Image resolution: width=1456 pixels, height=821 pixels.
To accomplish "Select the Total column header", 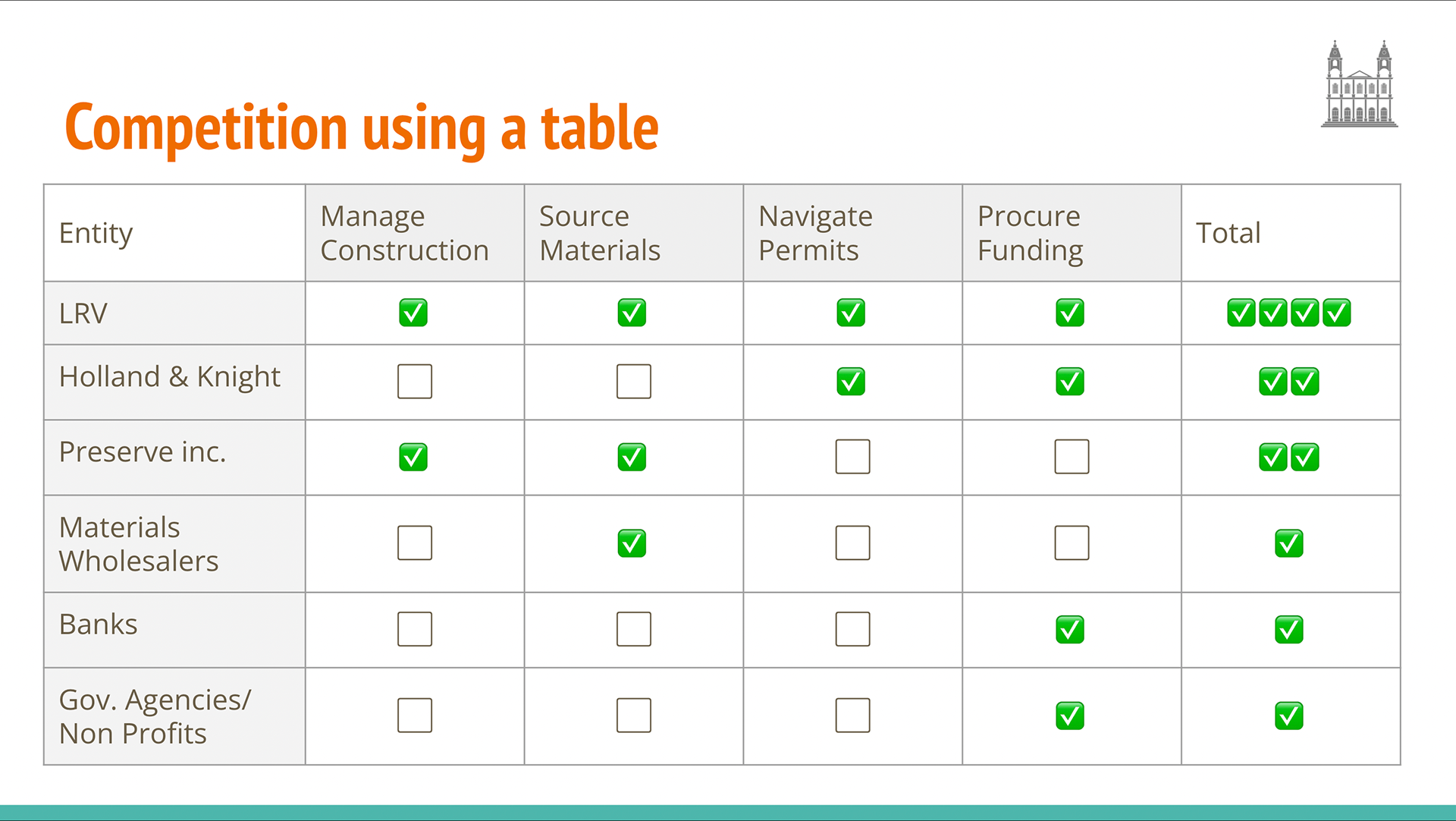I will coord(1291,233).
